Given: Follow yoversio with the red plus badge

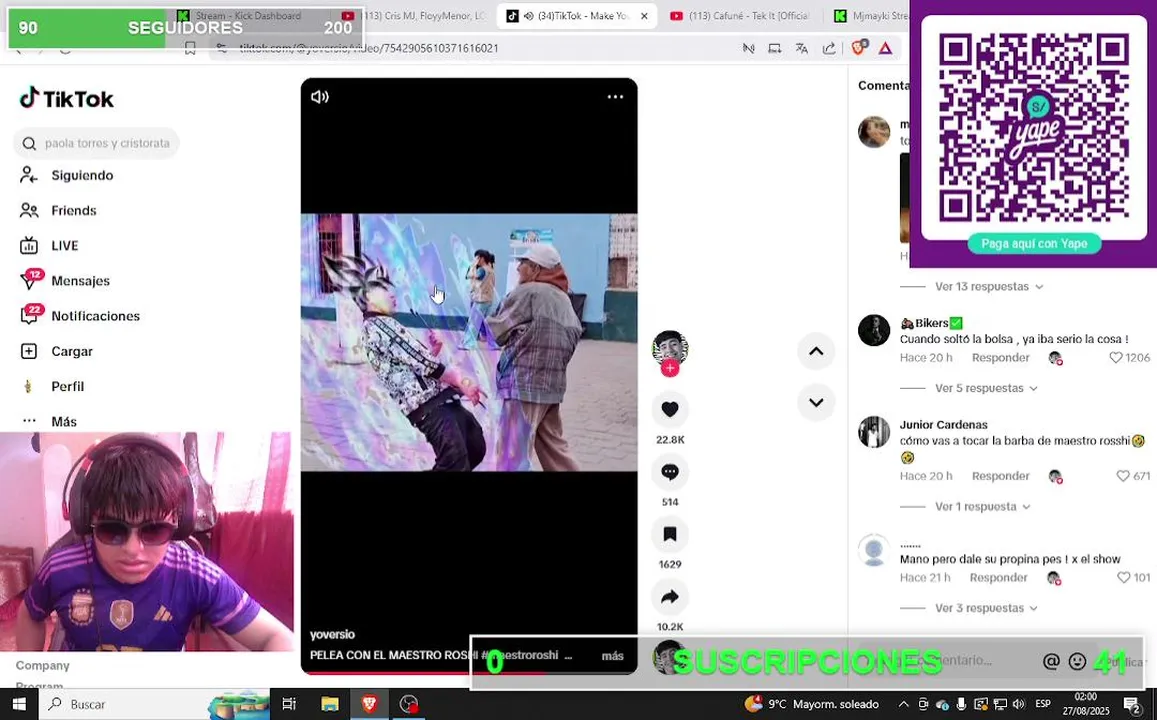Looking at the screenshot, I should pos(670,368).
